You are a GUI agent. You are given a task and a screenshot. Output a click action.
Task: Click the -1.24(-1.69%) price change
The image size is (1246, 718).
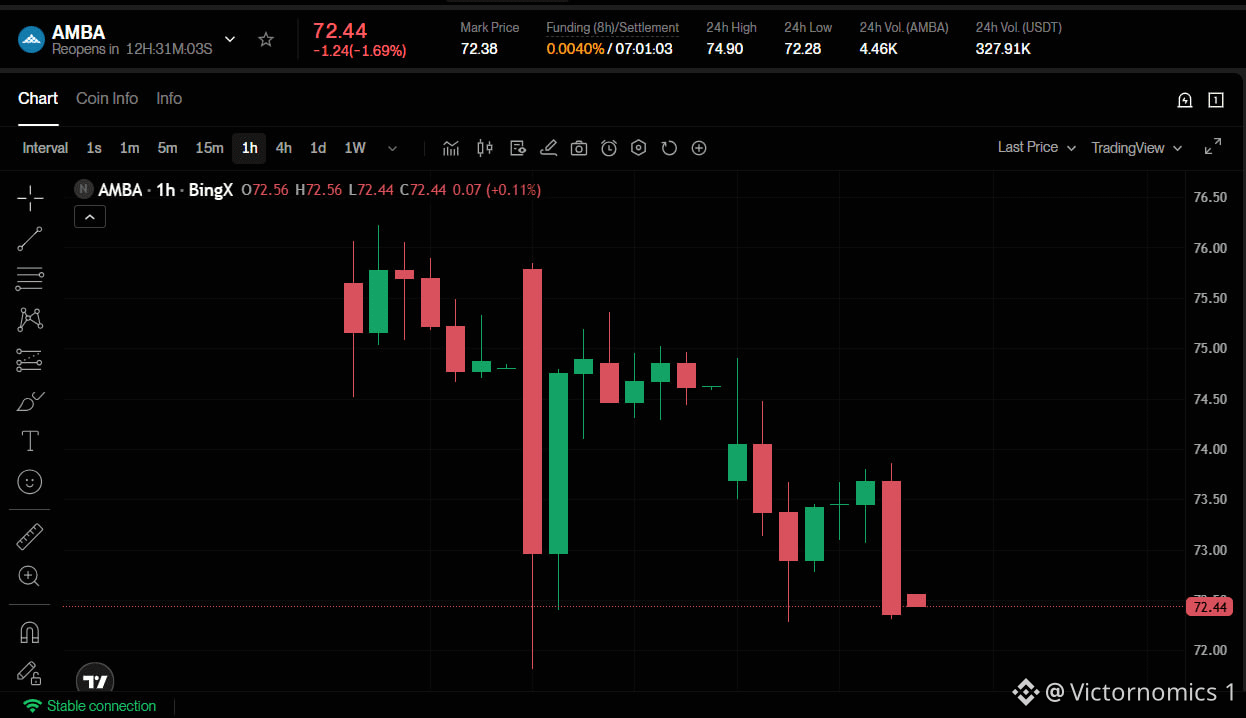pyautogui.click(x=360, y=51)
